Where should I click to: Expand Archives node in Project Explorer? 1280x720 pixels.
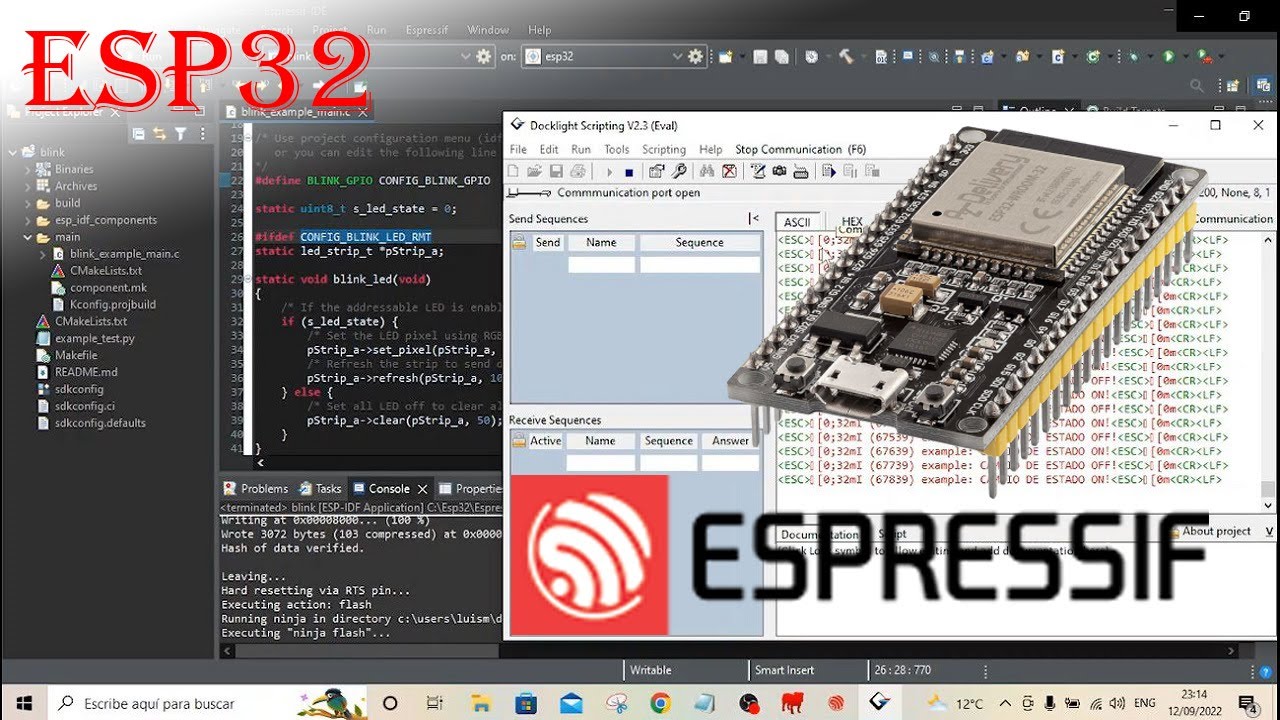tap(27, 186)
